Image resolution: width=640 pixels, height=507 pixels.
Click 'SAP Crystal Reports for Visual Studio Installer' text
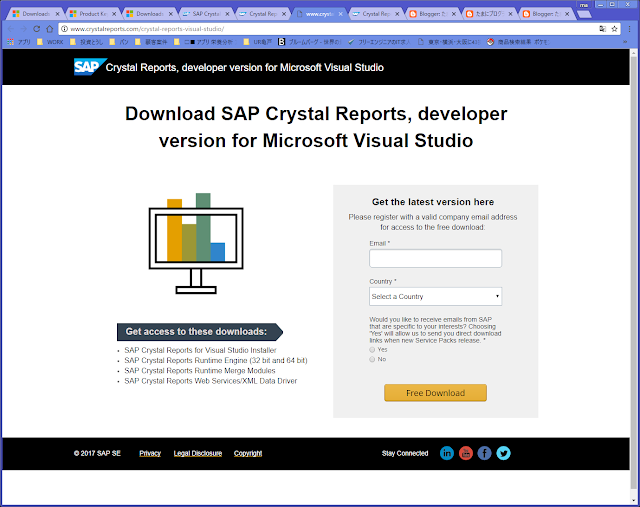[200, 350]
